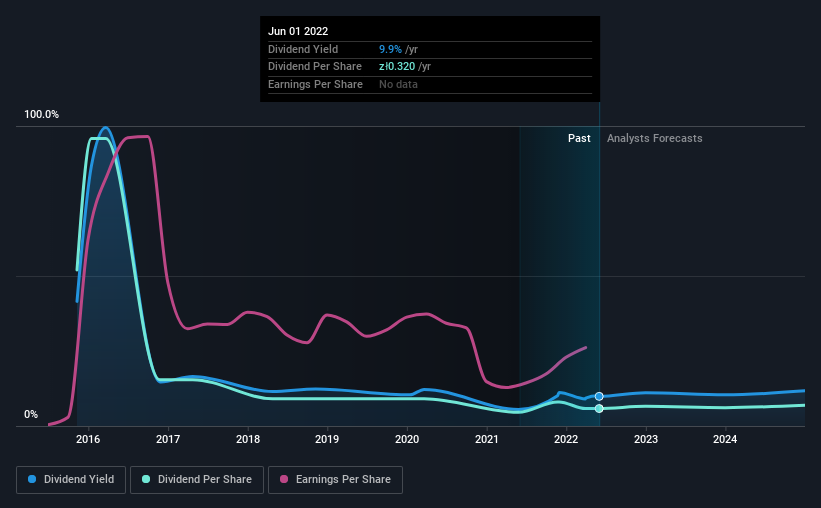This screenshot has width=821, height=508.
Task: Click the 100.0% y-axis label
Action: 41,114
